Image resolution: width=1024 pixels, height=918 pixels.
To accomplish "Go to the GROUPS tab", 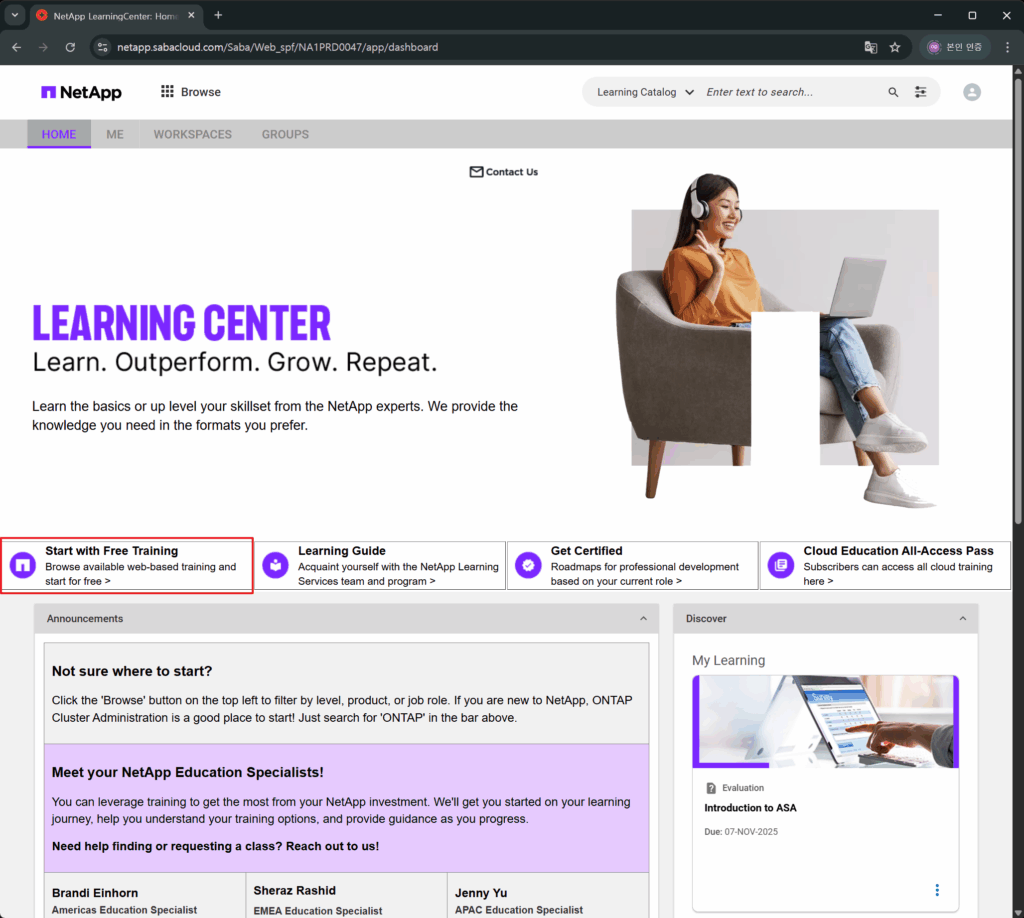I will point(285,134).
